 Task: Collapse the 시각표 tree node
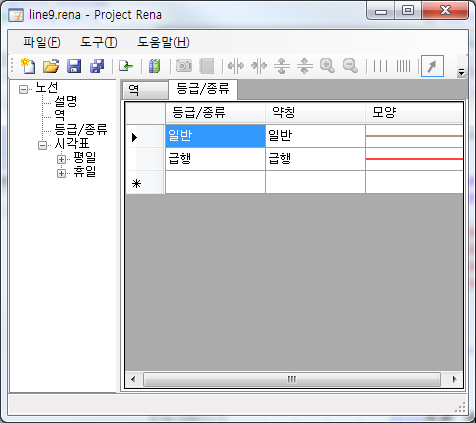(42, 145)
